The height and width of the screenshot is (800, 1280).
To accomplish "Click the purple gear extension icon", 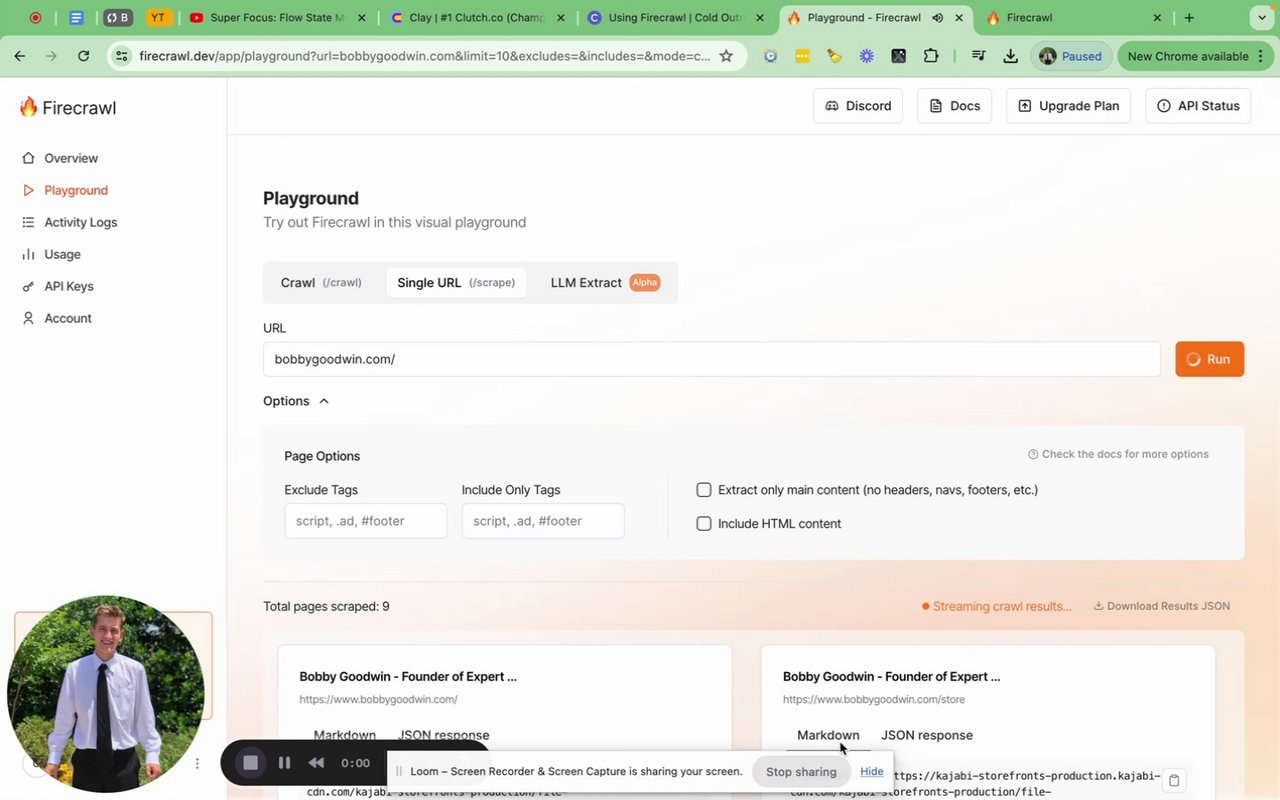I will coord(866,56).
